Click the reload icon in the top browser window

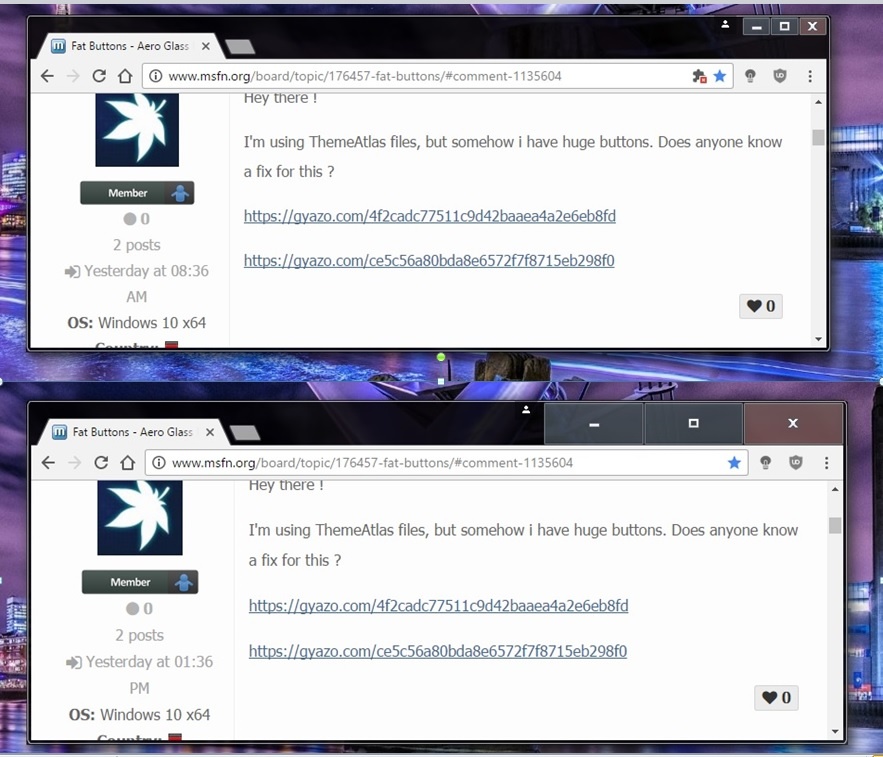99,76
